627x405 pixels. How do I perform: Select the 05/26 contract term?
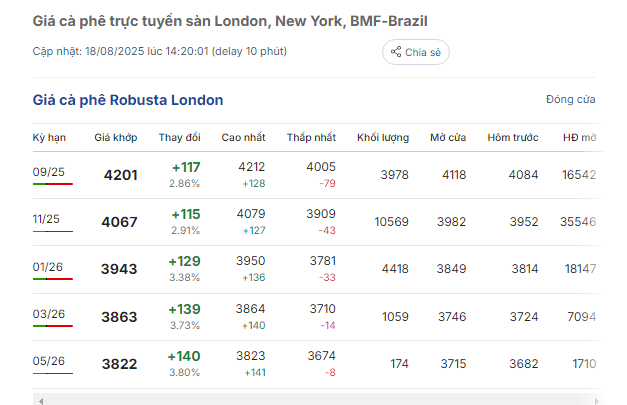(49, 361)
